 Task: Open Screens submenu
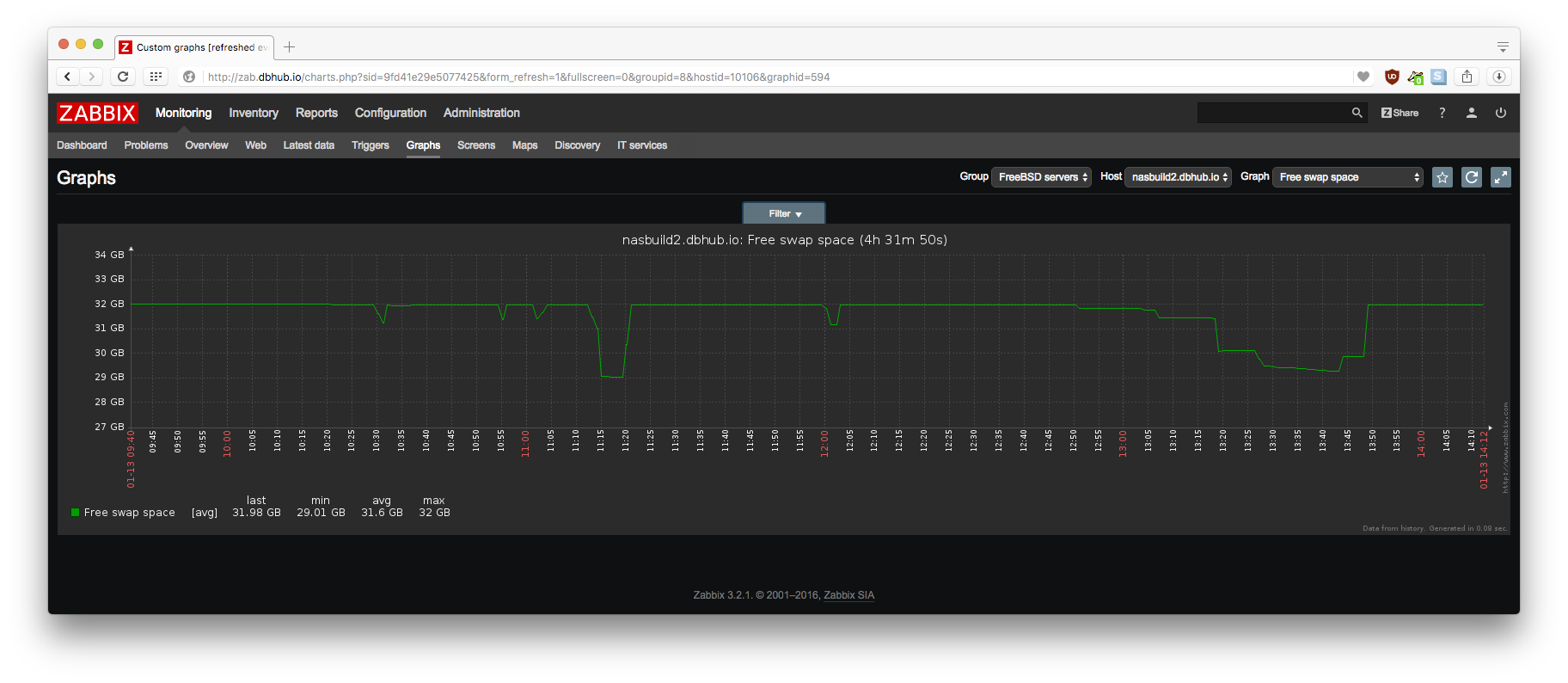point(476,145)
